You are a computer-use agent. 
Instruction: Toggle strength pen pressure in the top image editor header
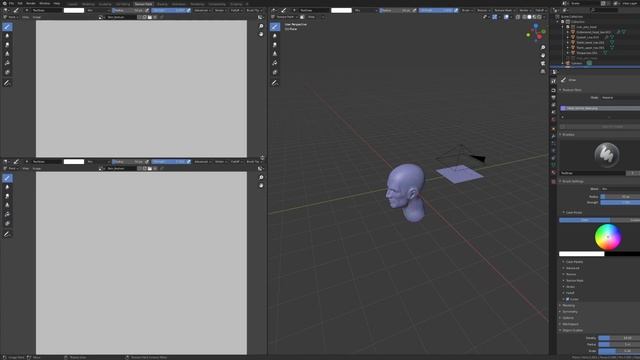pos(189,10)
